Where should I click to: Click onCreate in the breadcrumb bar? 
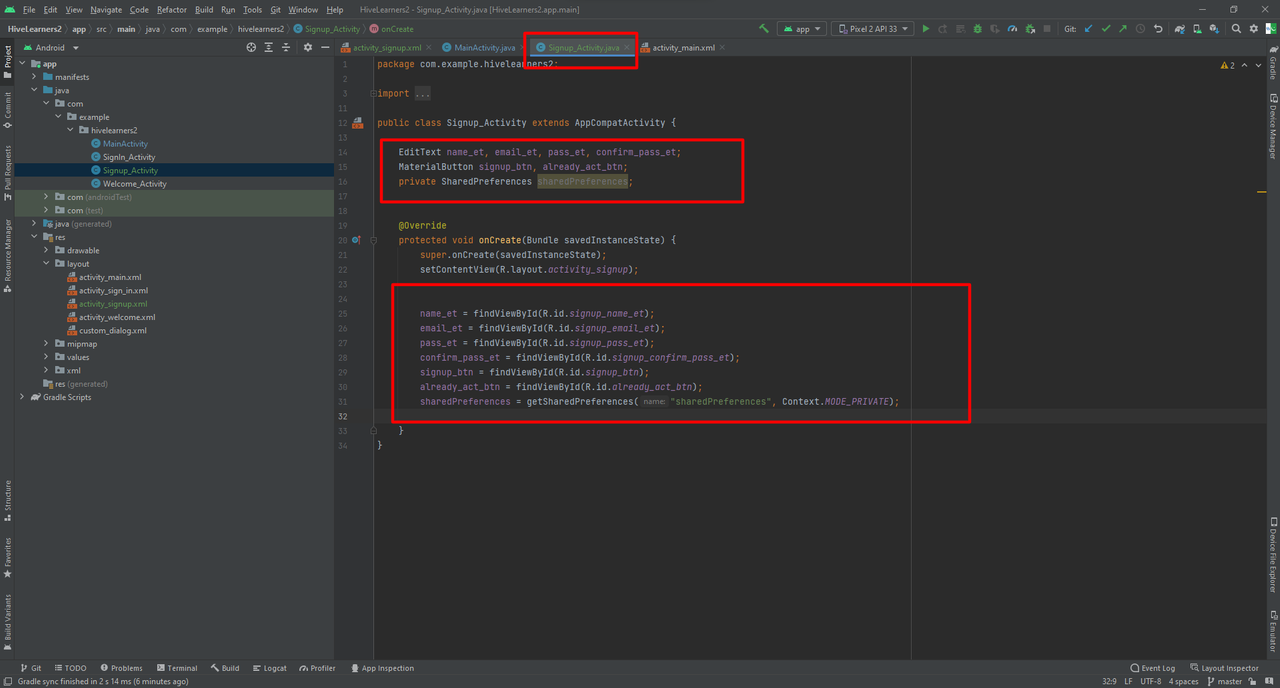click(x=391, y=29)
